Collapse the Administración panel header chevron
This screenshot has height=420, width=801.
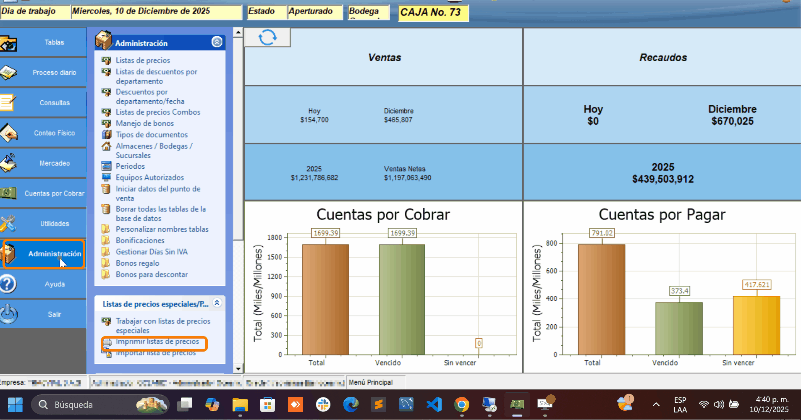coord(217,43)
